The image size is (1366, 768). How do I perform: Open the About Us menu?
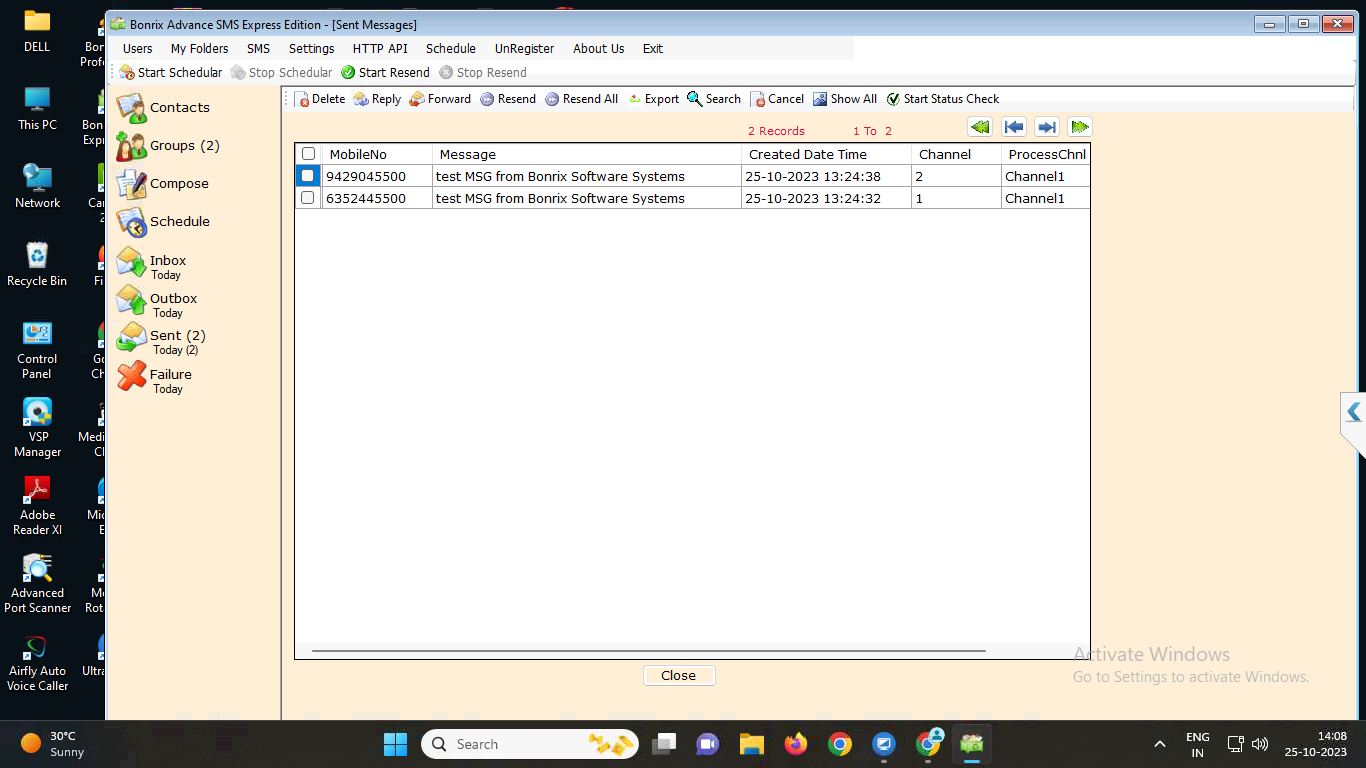pos(599,48)
